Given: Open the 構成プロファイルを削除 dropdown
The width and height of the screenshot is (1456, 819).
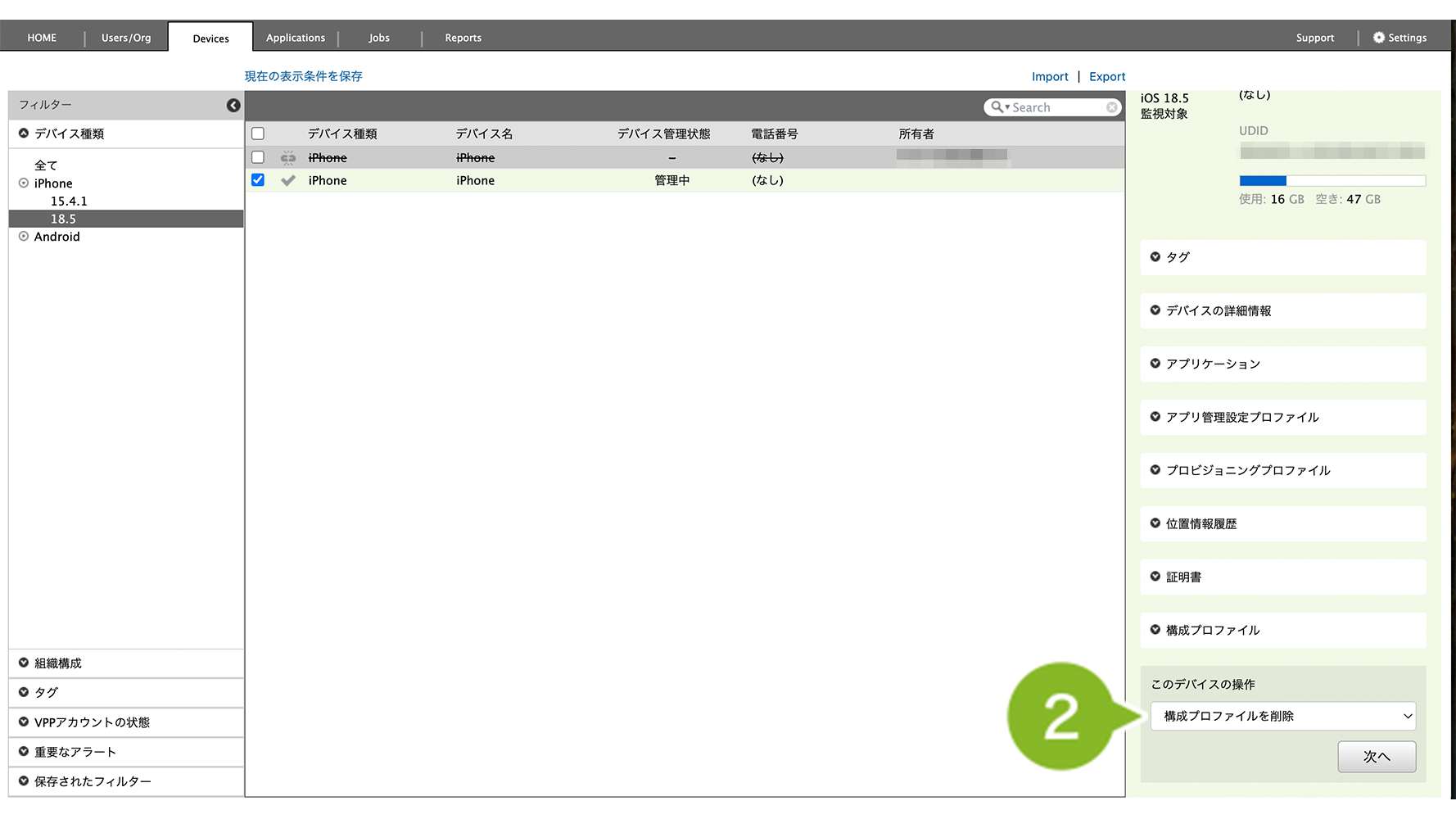Looking at the screenshot, I should click(x=1282, y=716).
